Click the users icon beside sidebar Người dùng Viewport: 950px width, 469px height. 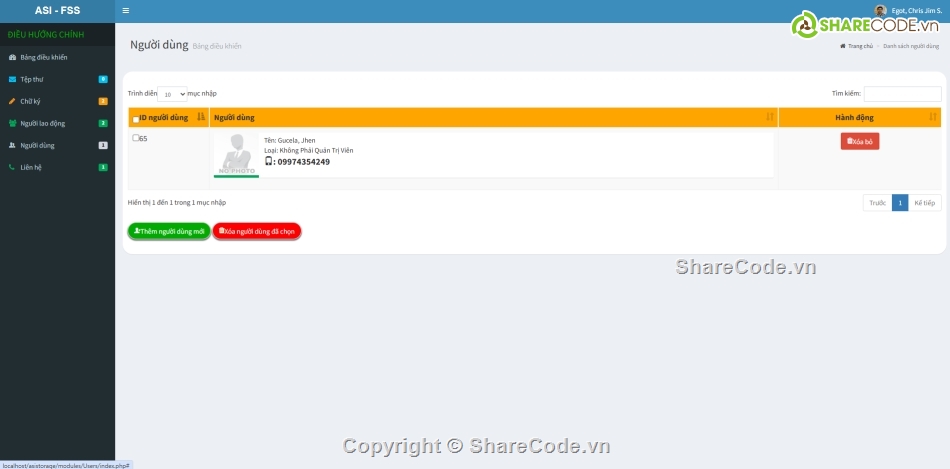[x=12, y=145]
